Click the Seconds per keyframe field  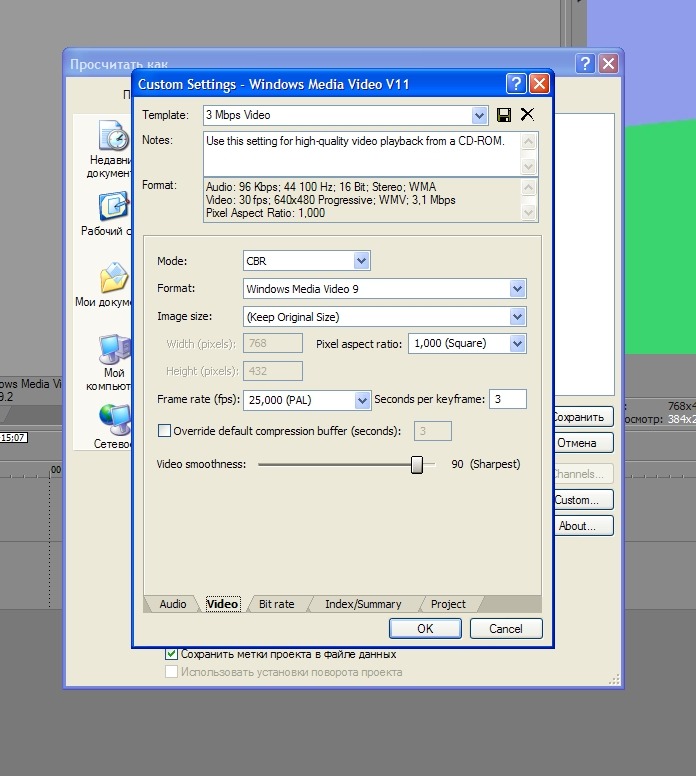(x=507, y=399)
